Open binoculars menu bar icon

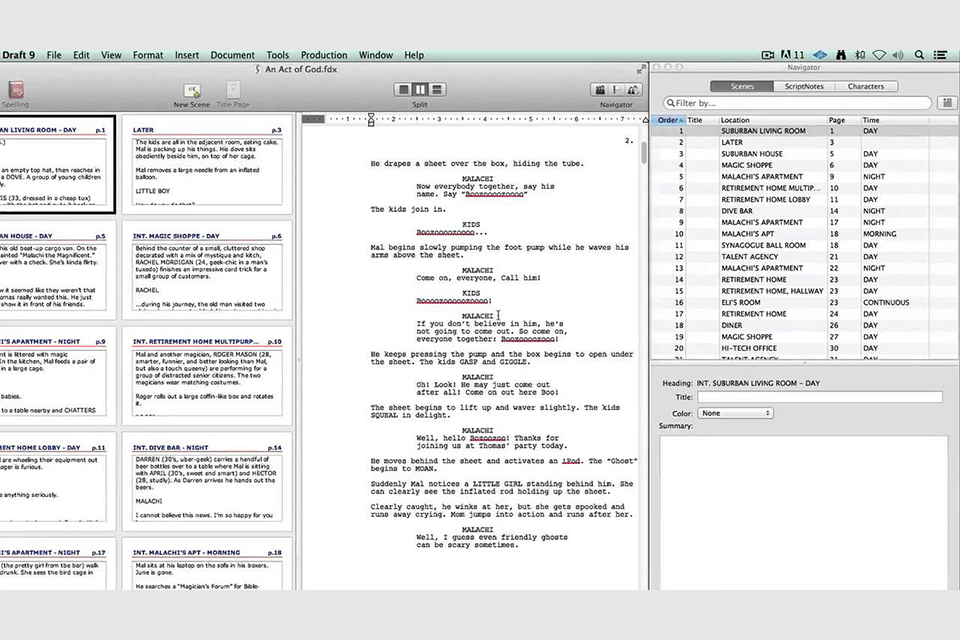tap(841, 55)
